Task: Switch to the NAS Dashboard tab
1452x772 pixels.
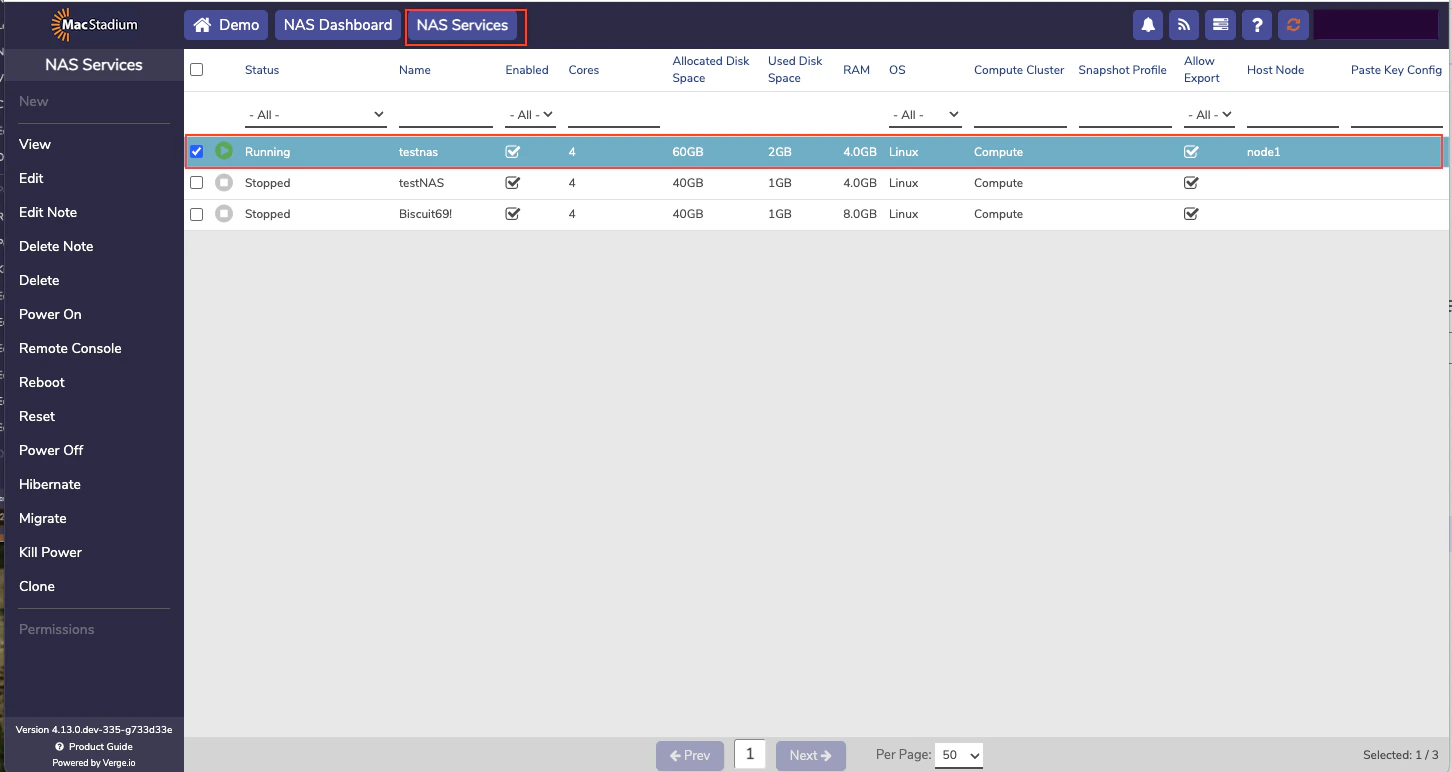Action: [337, 24]
